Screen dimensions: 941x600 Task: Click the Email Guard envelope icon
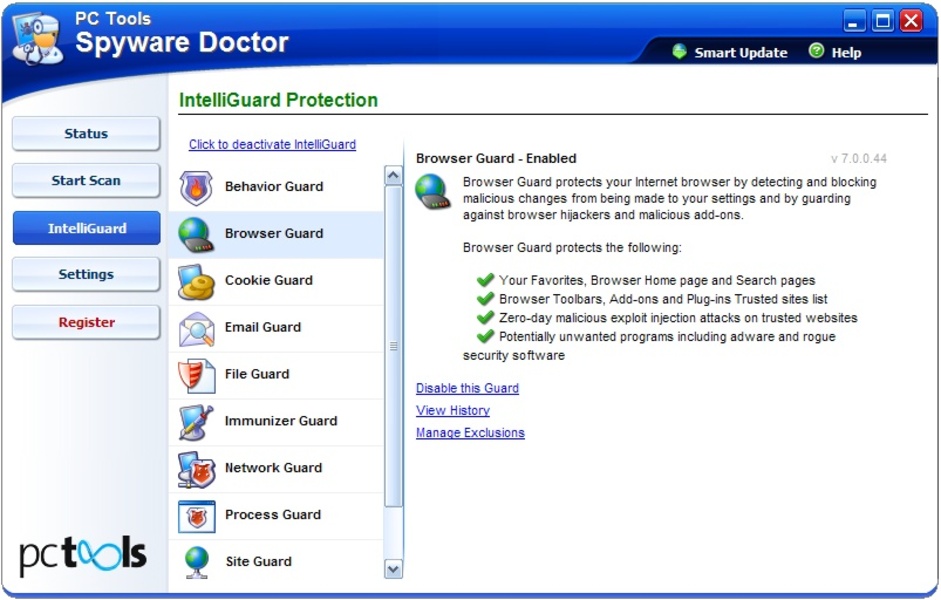[196, 329]
